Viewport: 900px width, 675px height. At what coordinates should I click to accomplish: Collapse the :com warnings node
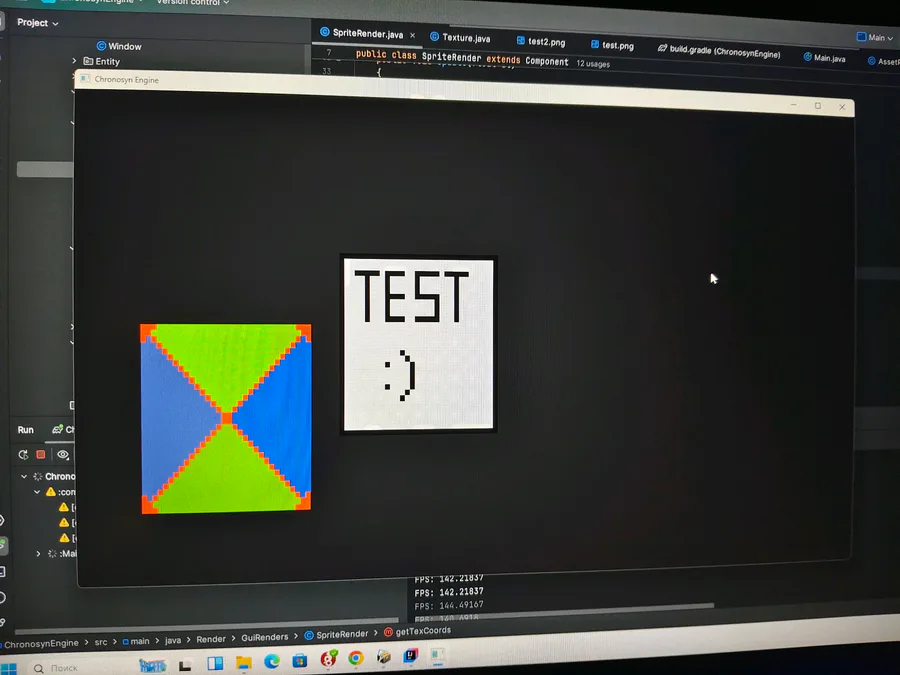pos(37,492)
